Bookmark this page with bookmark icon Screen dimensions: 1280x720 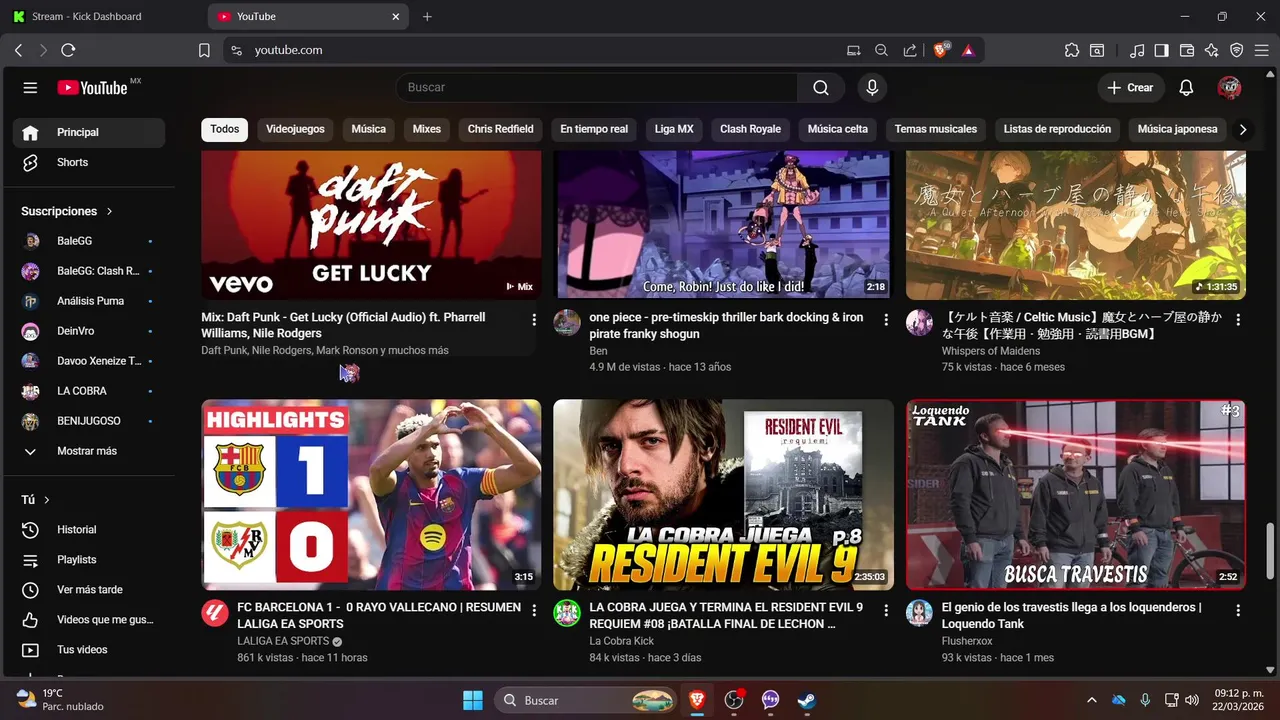pyautogui.click(x=204, y=50)
